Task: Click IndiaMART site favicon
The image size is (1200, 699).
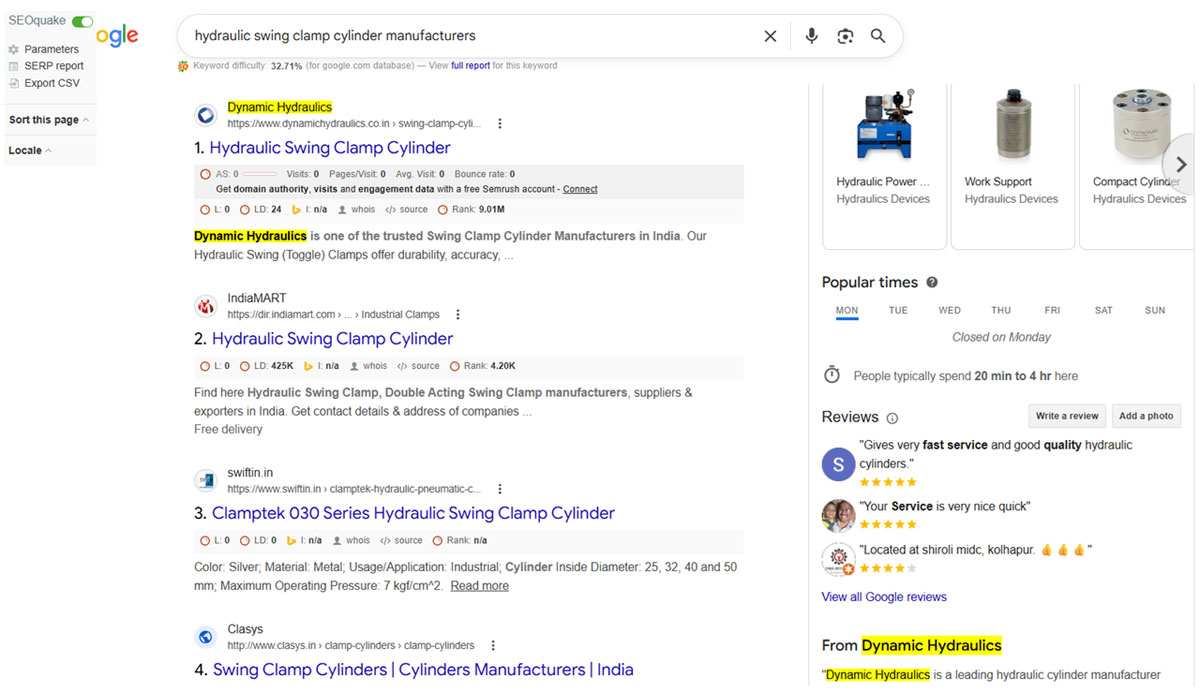Action: pos(205,305)
